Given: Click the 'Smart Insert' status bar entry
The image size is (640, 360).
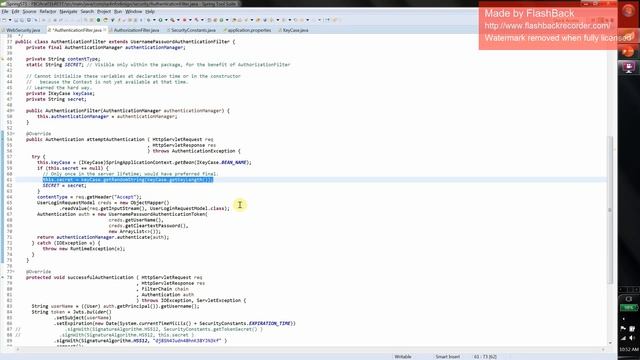Looking at the screenshot, I should pos(447,357).
